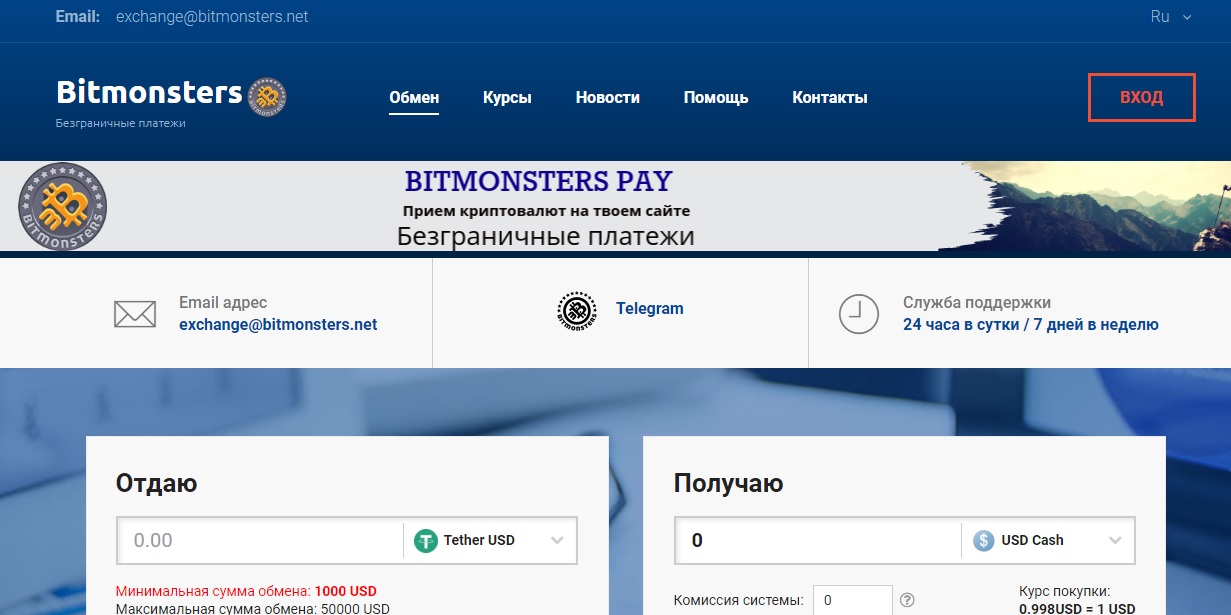1231x615 pixels.
Task: Click the clock support service icon
Action: 858,313
